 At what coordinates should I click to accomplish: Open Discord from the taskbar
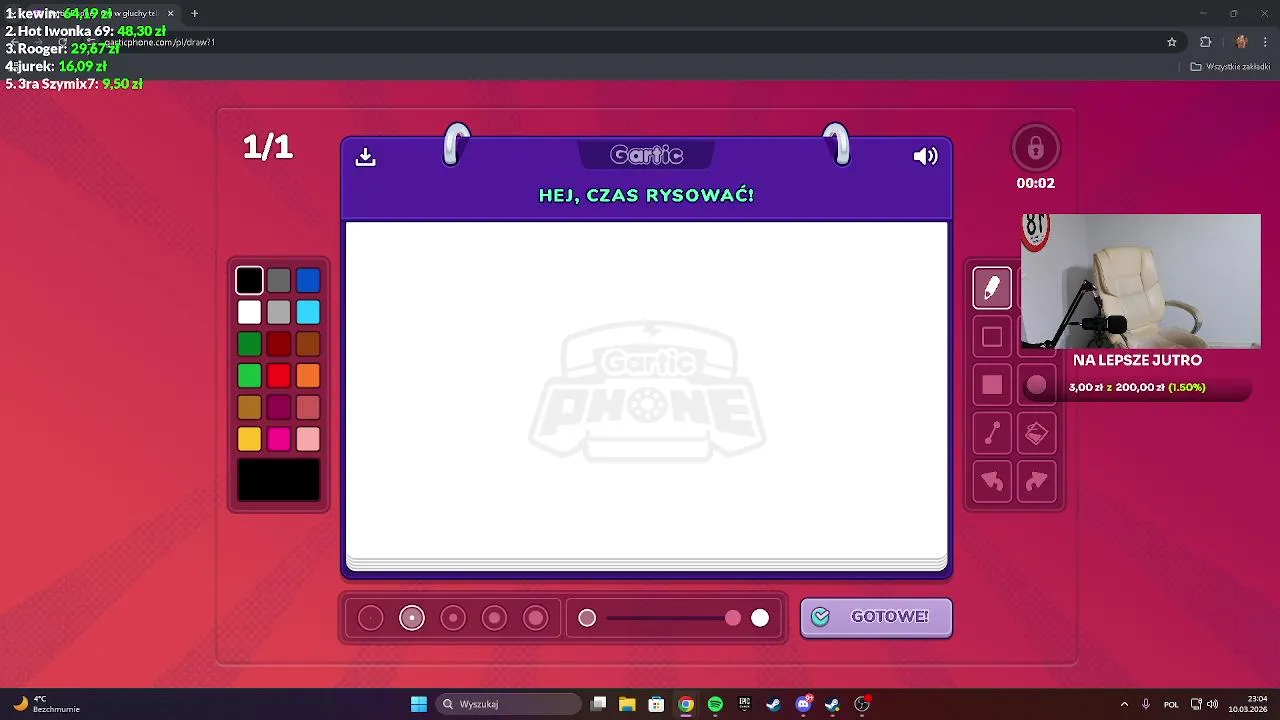tap(803, 704)
